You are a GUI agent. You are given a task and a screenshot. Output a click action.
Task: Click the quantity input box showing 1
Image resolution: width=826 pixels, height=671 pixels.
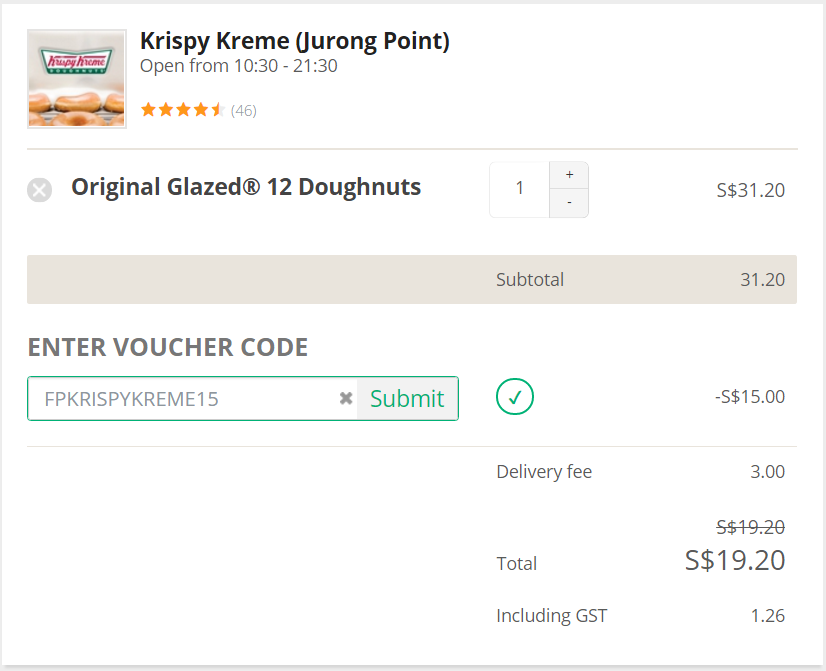(x=519, y=189)
